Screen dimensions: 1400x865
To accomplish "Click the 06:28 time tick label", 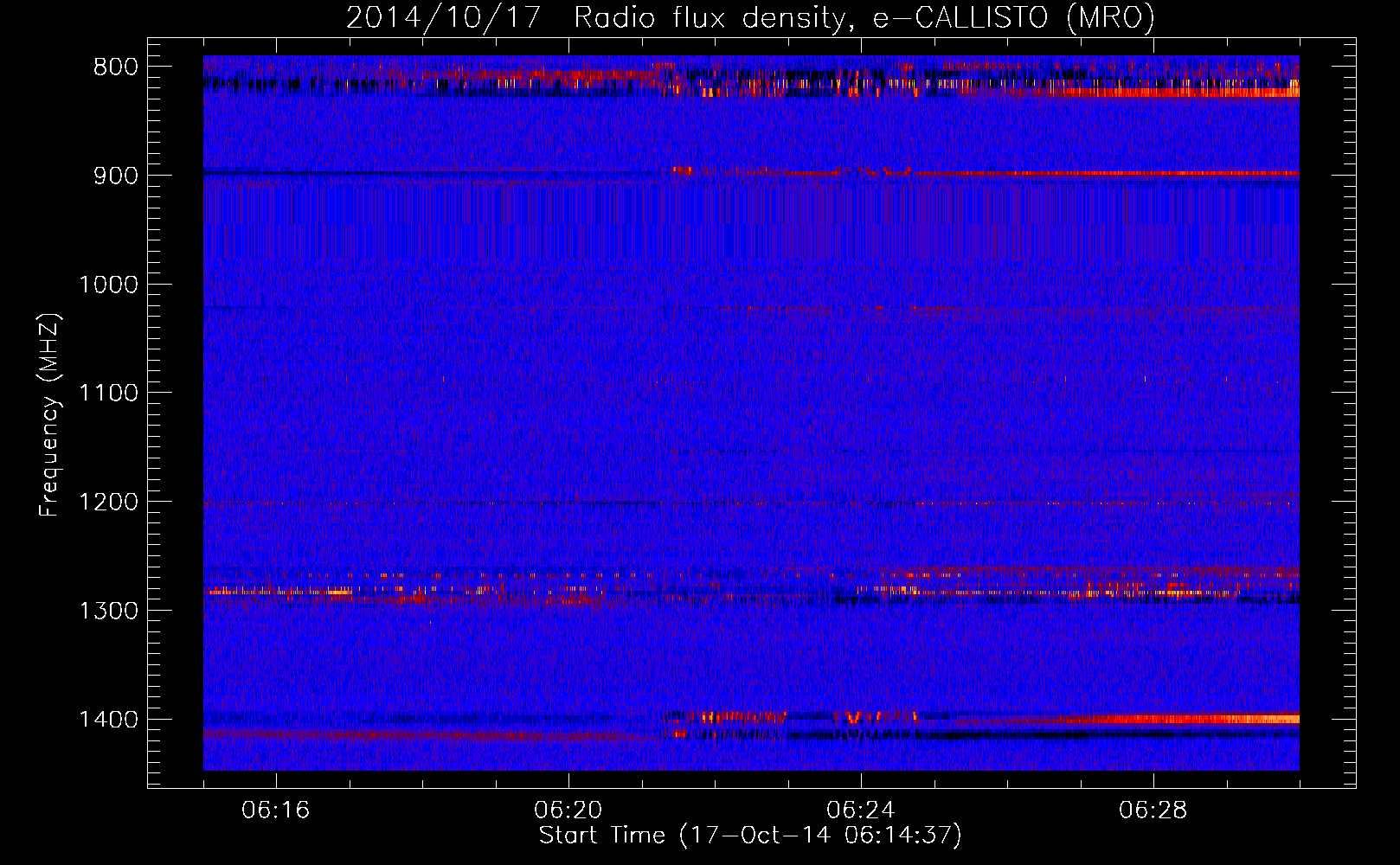I will 1153,811.
